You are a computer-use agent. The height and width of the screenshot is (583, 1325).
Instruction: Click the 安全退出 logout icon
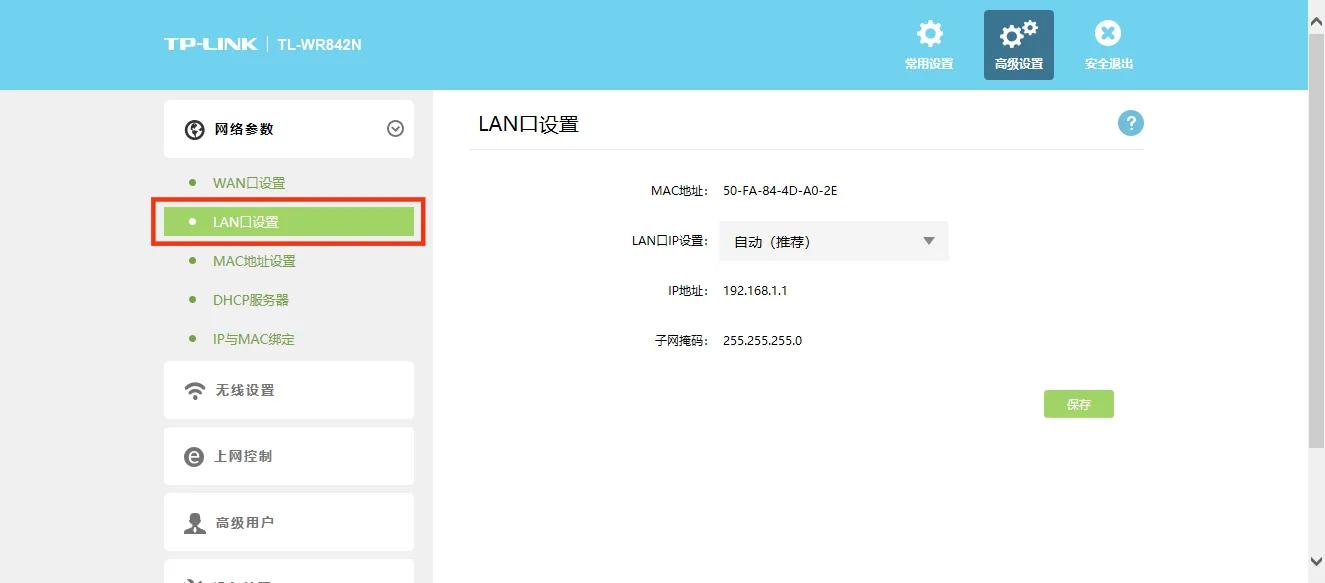(1107, 33)
